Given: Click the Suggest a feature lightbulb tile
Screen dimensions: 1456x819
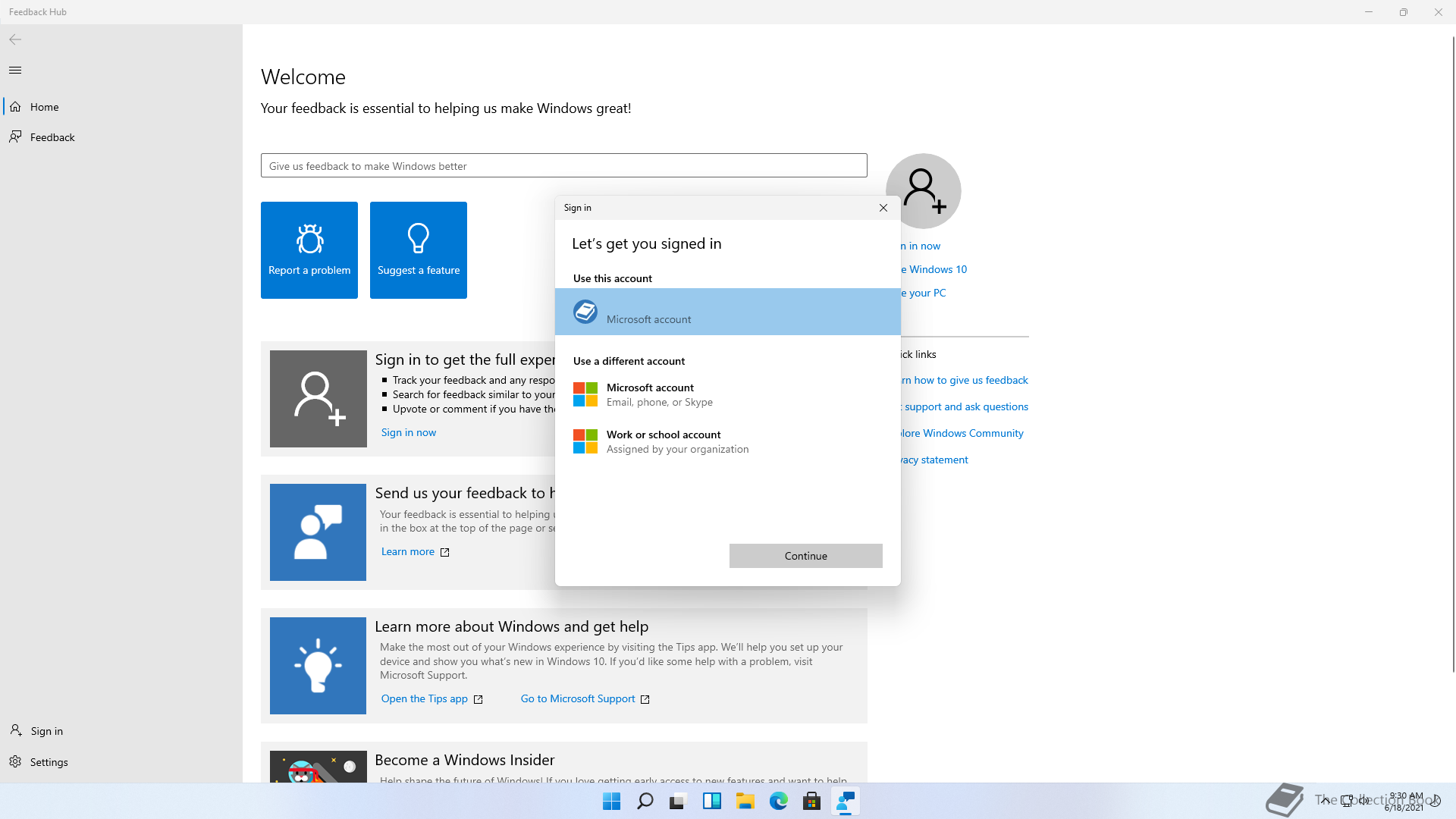Looking at the screenshot, I should [x=418, y=249].
